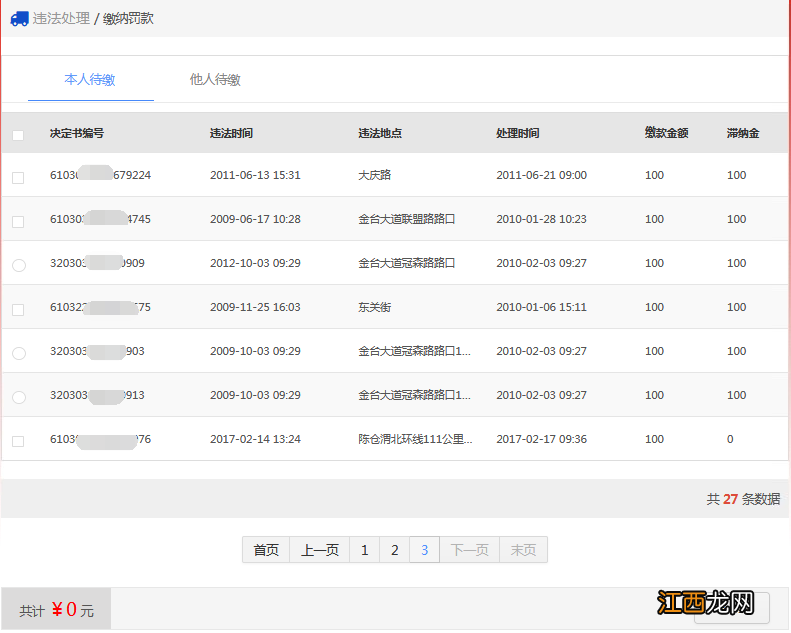The image size is (791, 633).
Task: Click decision number ending 76
Action: 100,439
